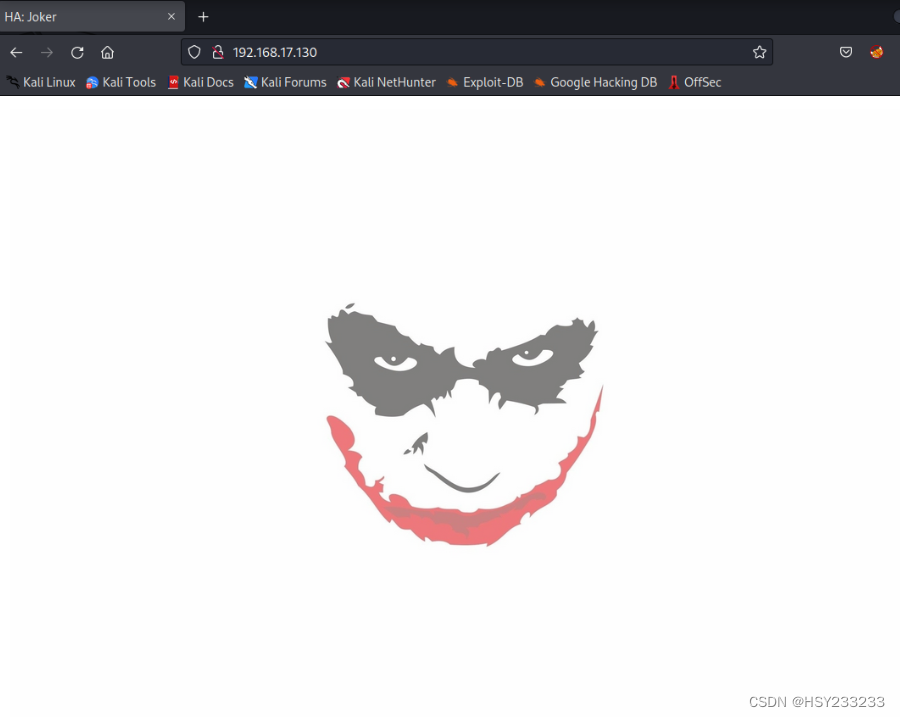Open the Save to Pocket icon
The image size is (900, 717).
(x=845, y=52)
